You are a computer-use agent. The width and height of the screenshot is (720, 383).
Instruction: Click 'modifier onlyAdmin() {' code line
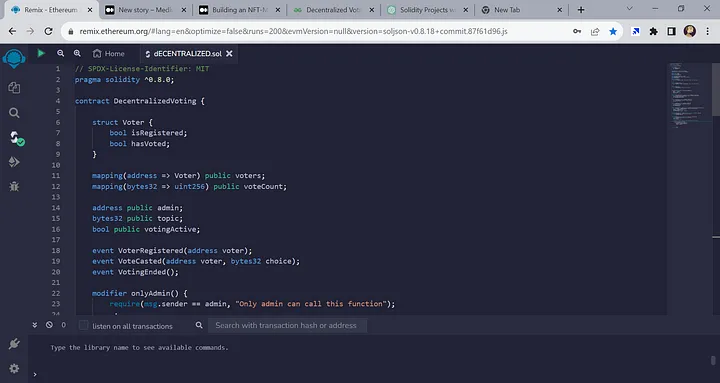coord(140,293)
